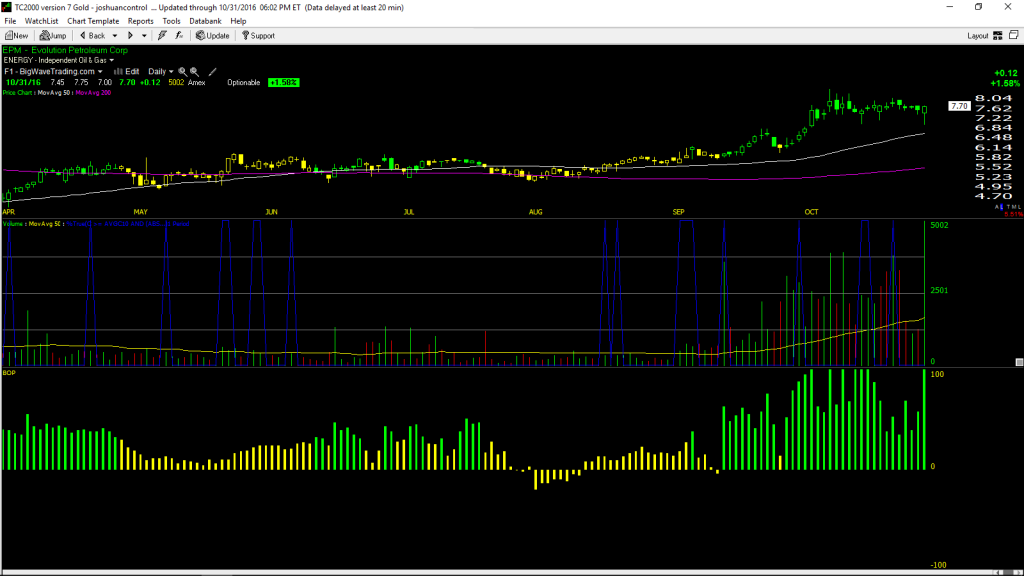1024x576 pixels.
Task: Open the Back history dropdown arrow
Action: point(115,36)
